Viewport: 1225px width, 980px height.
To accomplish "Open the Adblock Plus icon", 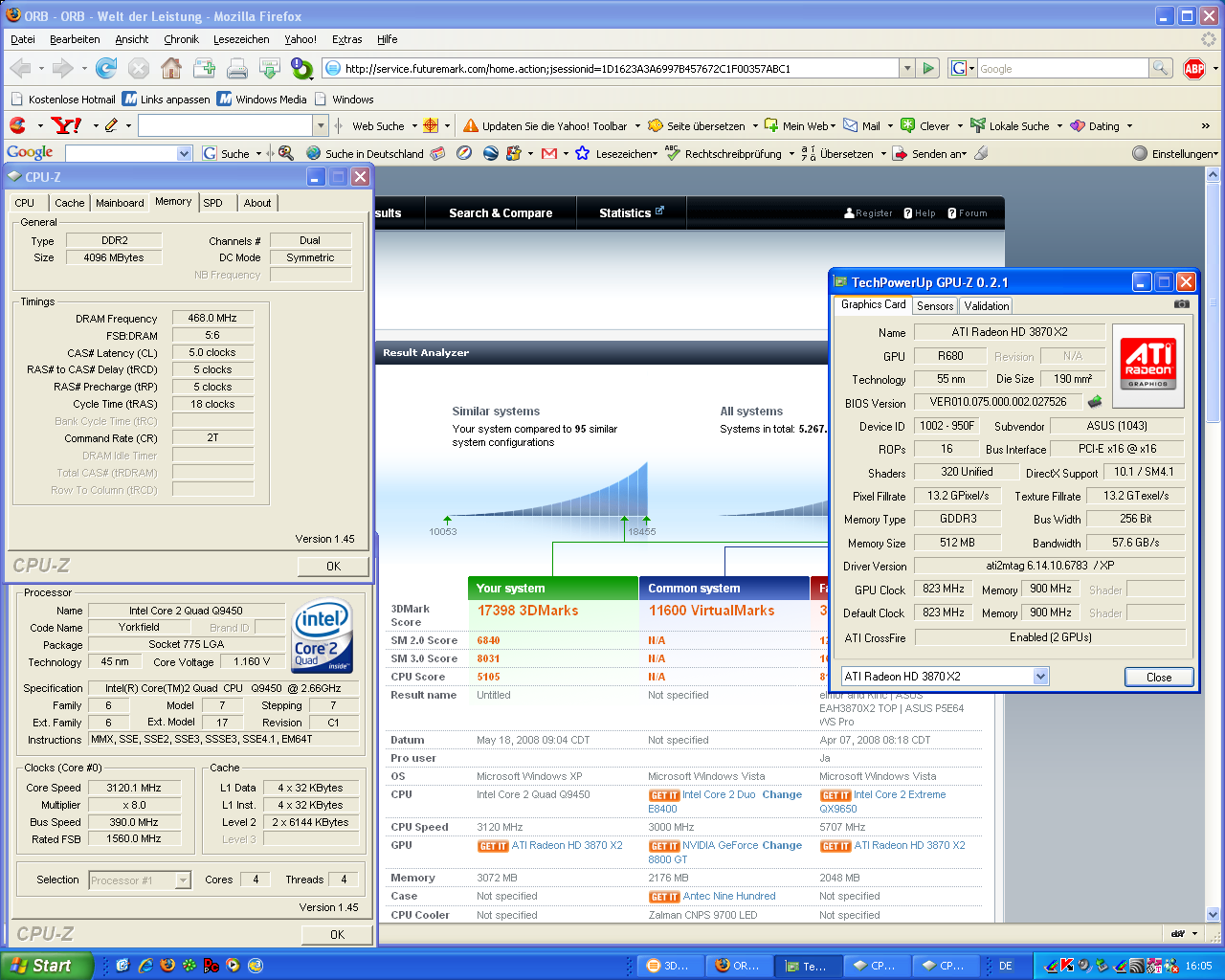I will coord(1194,68).
